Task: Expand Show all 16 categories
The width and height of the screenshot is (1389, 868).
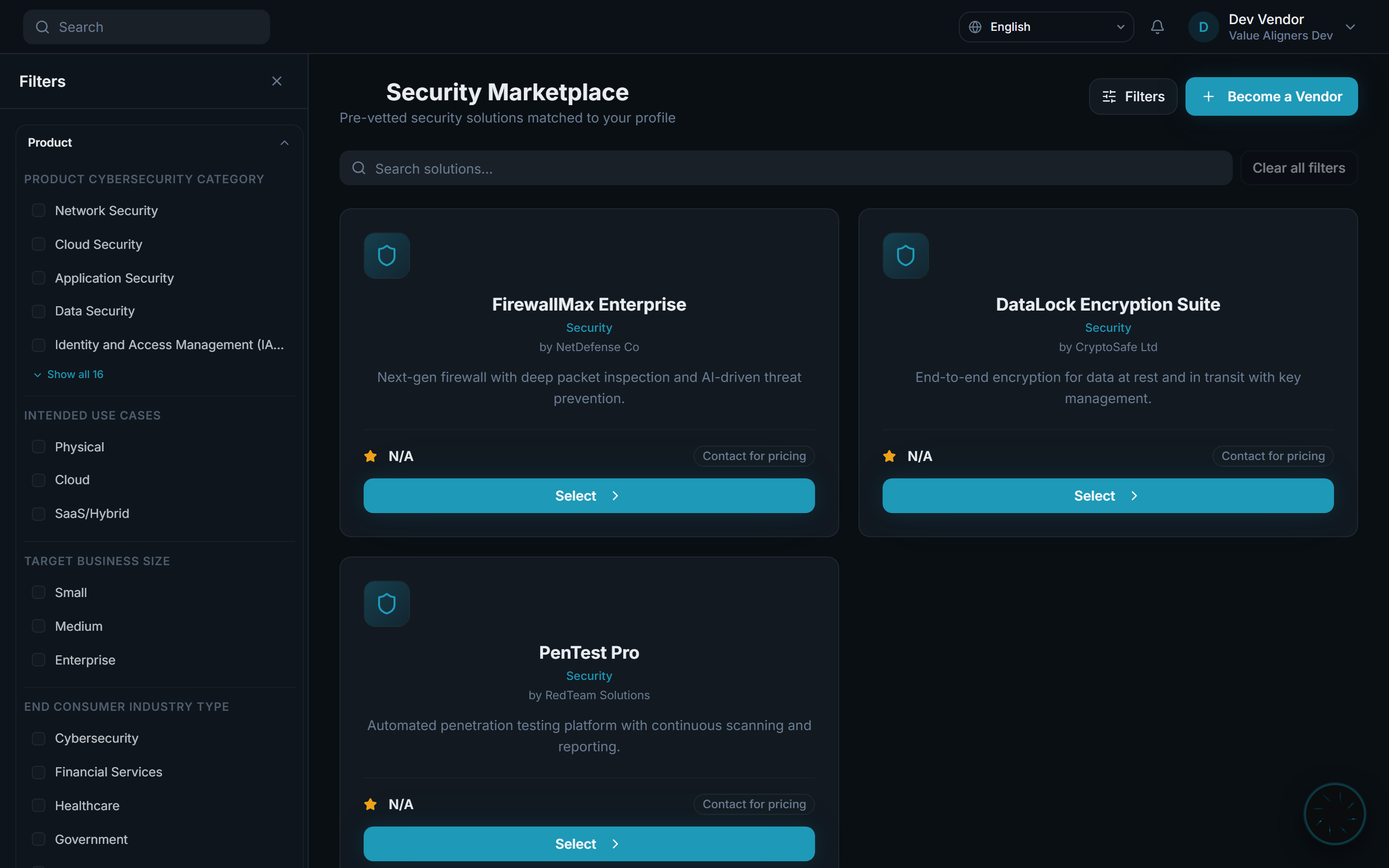Action: (69, 374)
